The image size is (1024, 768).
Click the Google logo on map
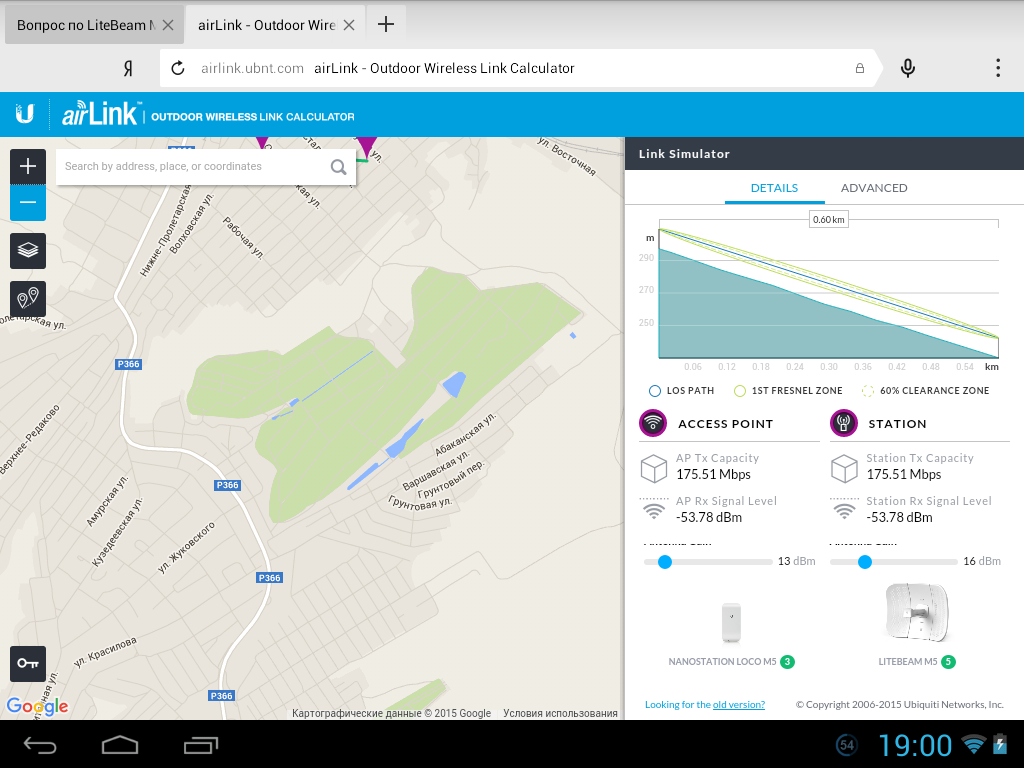click(x=37, y=706)
